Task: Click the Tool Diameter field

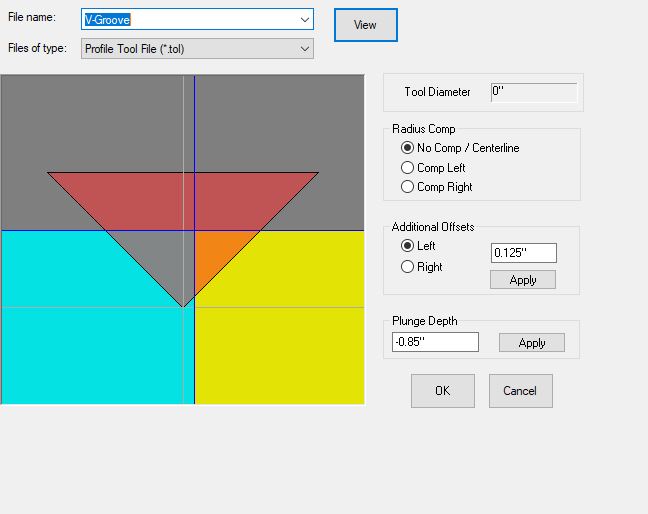Action: [534, 92]
